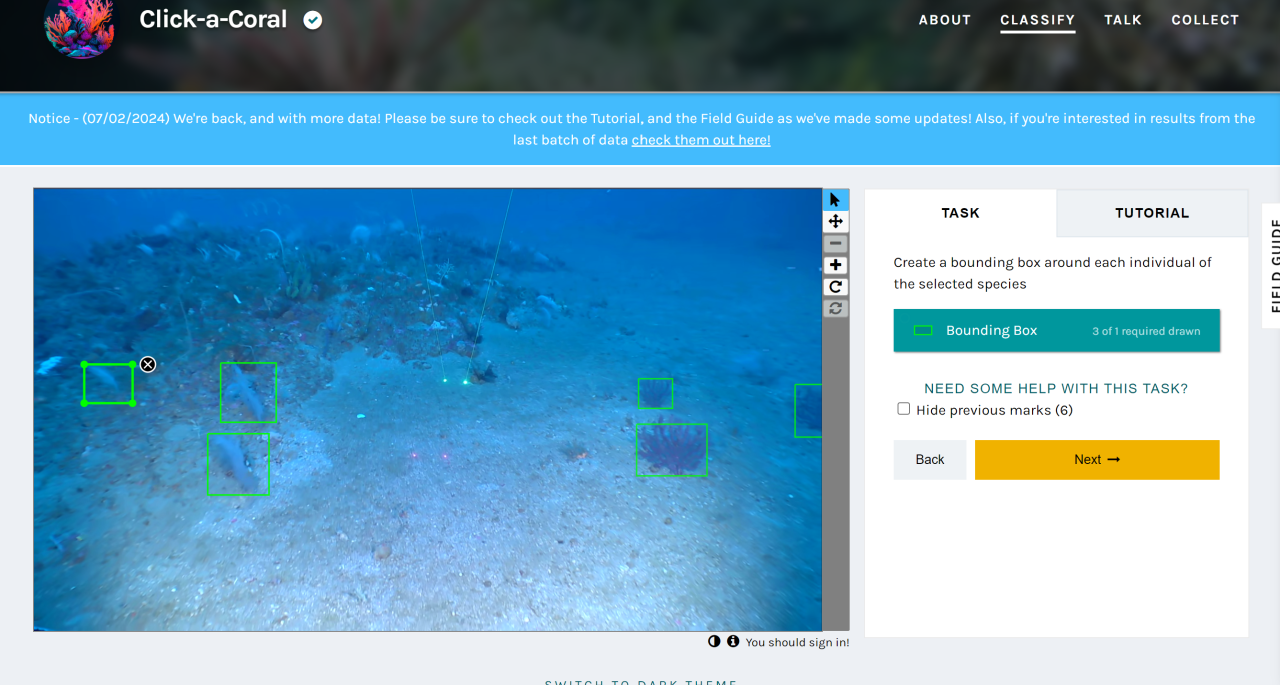Select the pan/move image tool
Viewport: 1280px width, 685px height.
tap(835, 221)
